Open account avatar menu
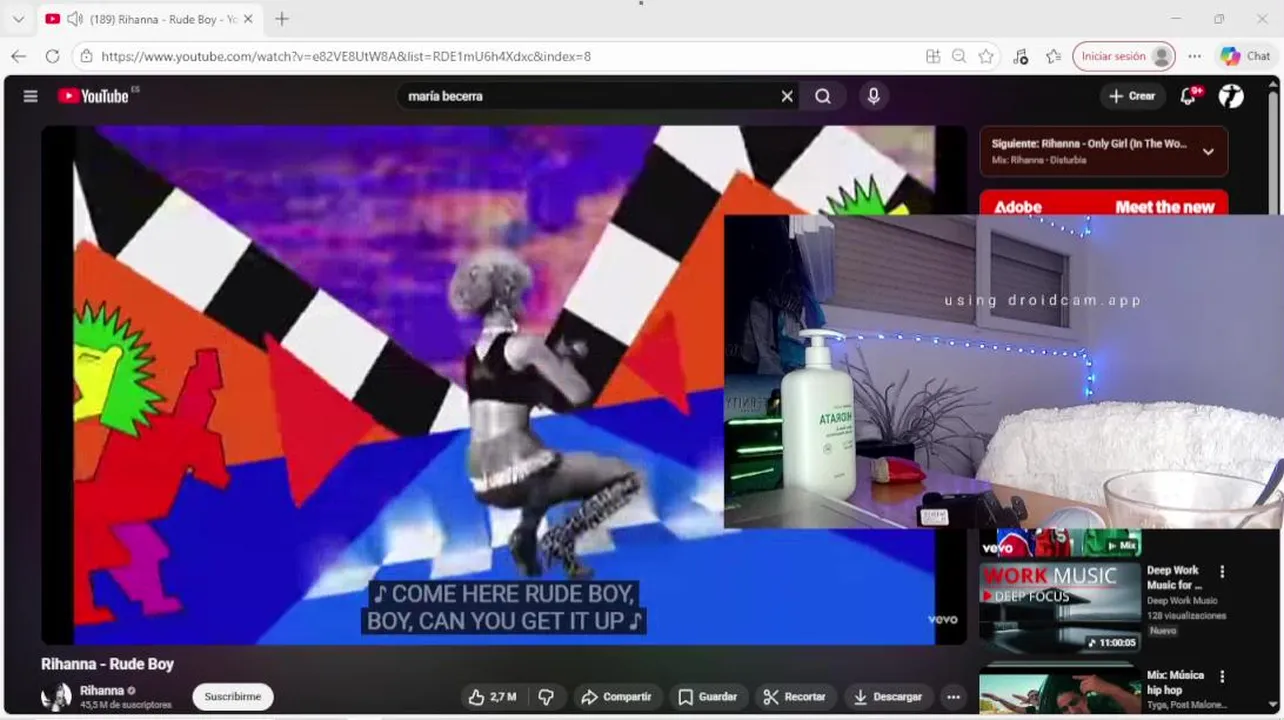The image size is (1284, 720). pyautogui.click(x=1231, y=96)
